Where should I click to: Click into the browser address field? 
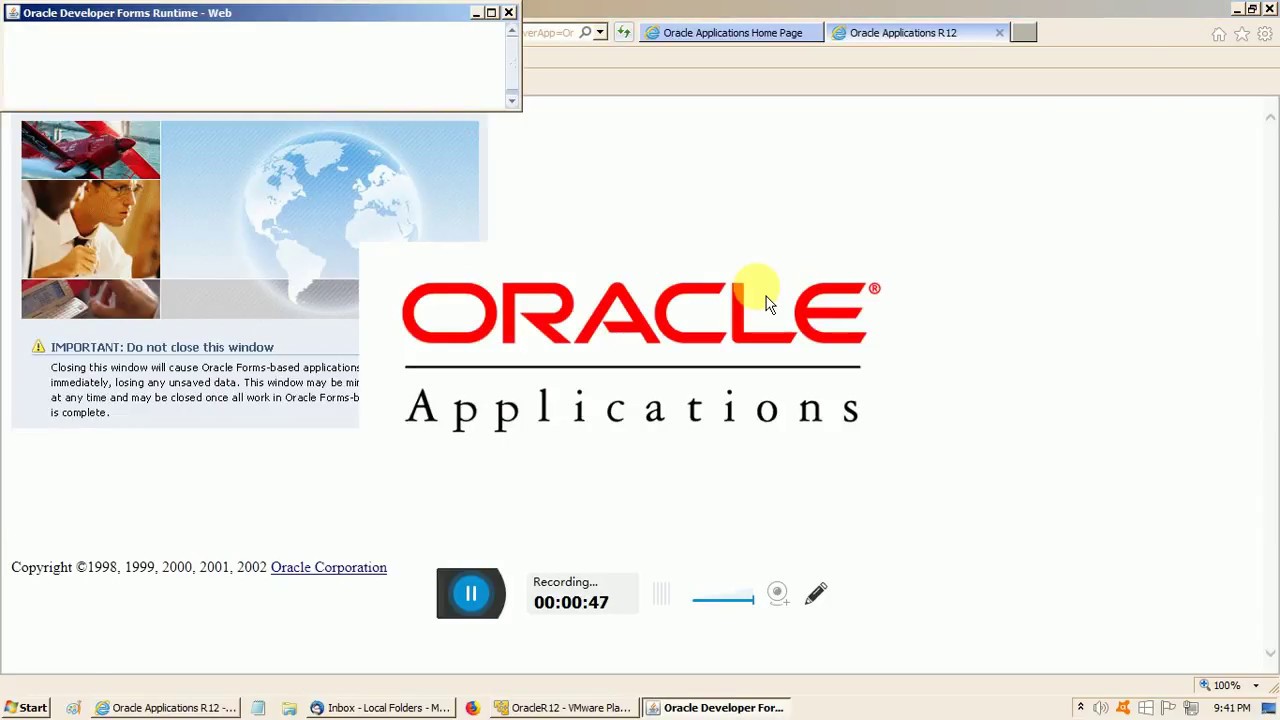(550, 33)
